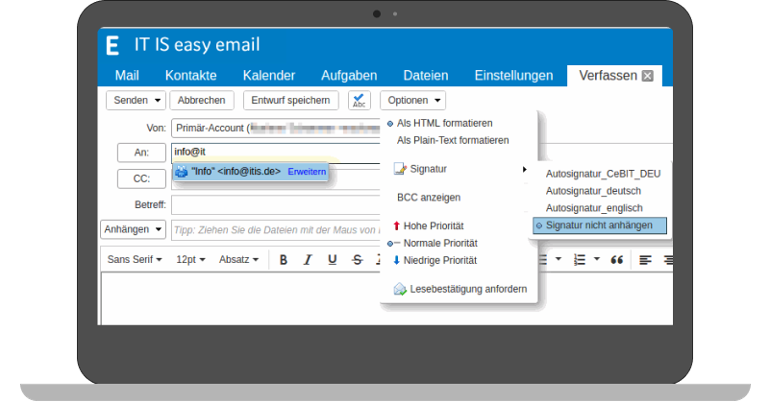Select BCC anzeigen menu entry
The image size is (770, 402).
coord(429,197)
